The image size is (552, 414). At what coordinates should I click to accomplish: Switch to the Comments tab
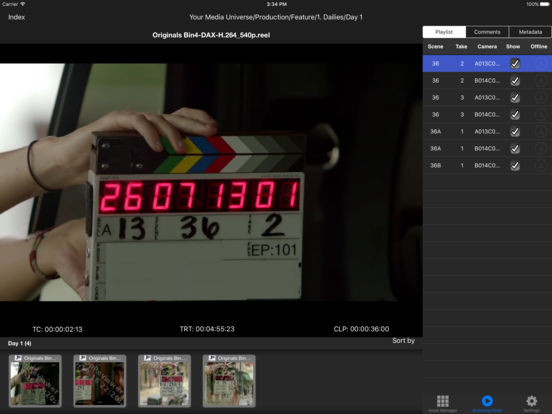(487, 32)
